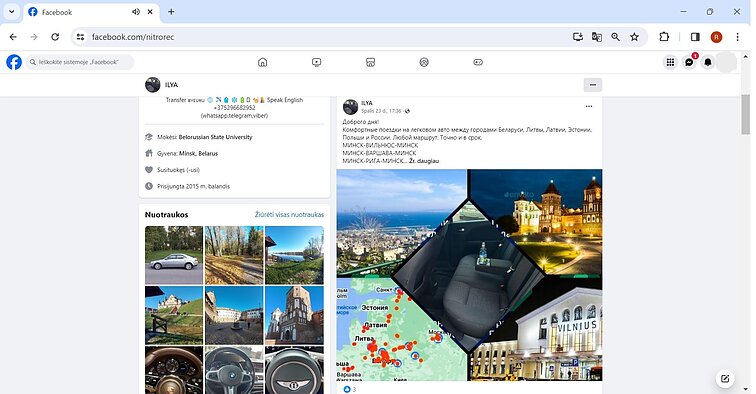This screenshot has width=756, height=394.
Task: View site information icon in address bar
Action: 81,37
